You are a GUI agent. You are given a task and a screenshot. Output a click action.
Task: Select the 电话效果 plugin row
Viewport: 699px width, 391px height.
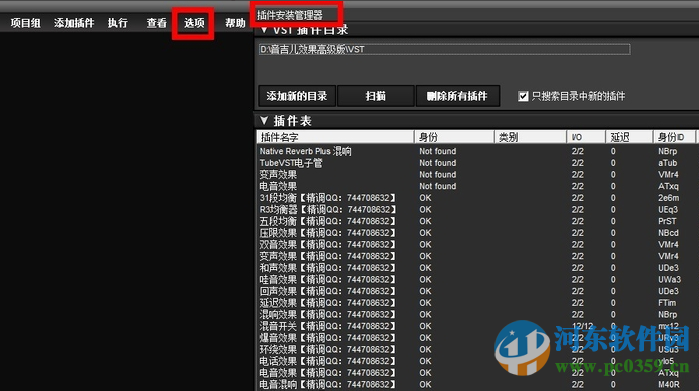(477, 361)
